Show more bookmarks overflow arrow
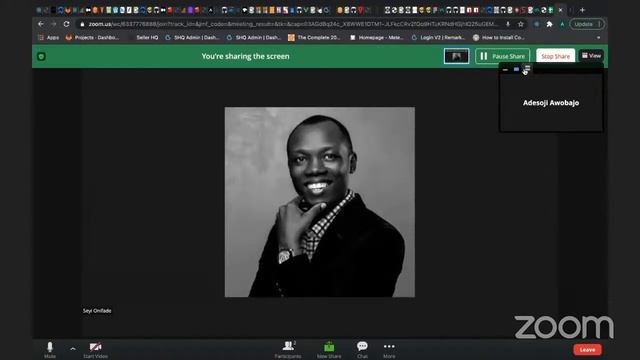The image size is (640, 360). click(598, 38)
